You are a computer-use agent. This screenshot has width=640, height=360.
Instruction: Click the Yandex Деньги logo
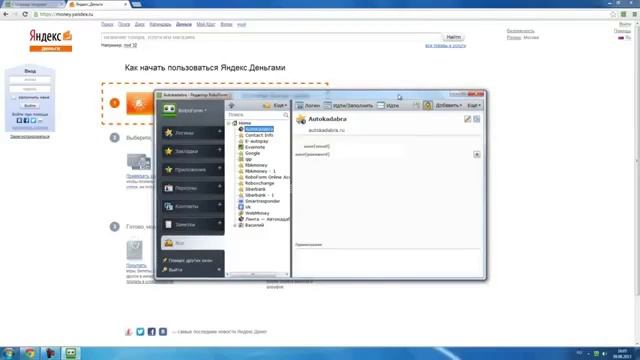51,40
